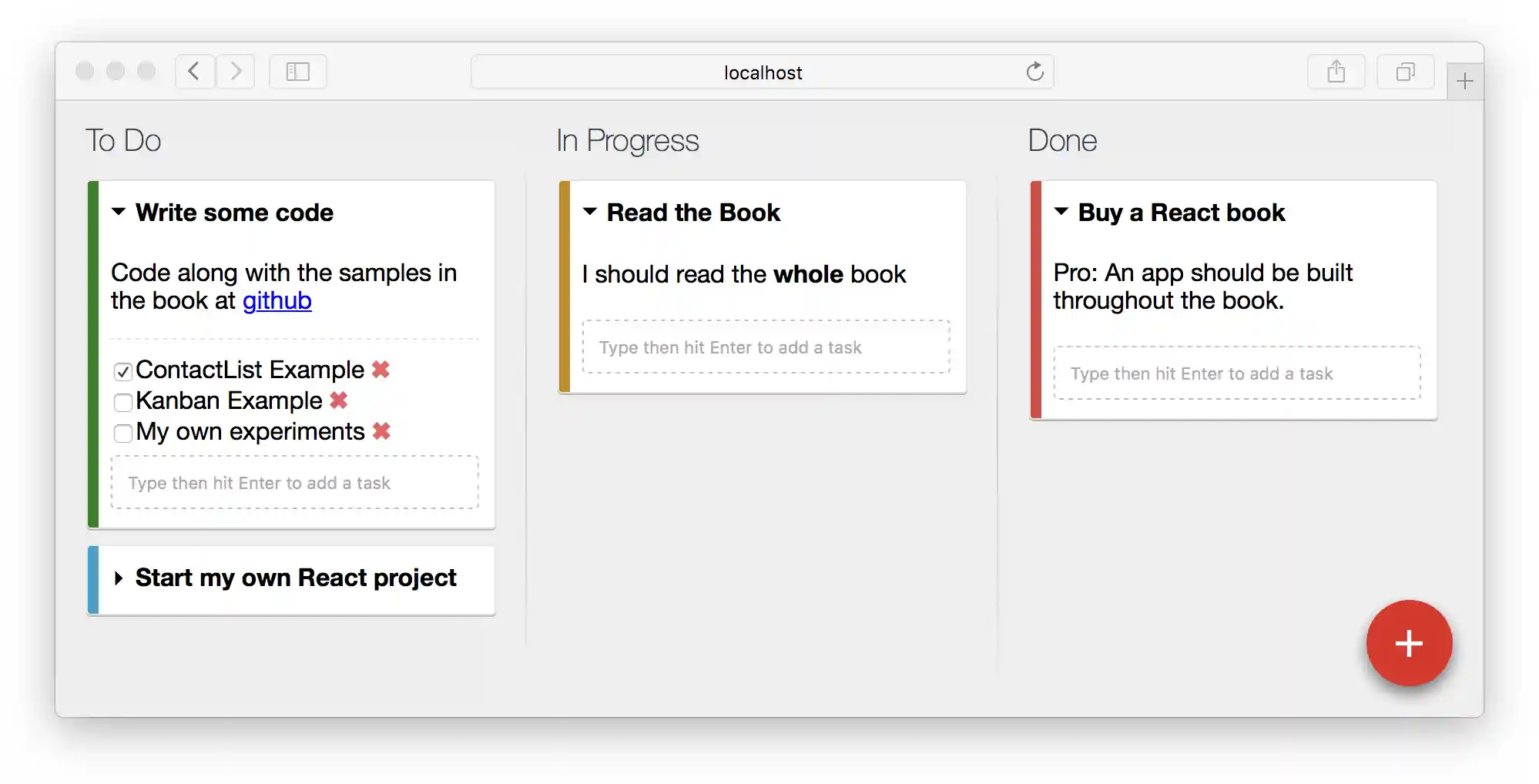The height and width of the screenshot is (784, 1539).
Task: Show all tabs overview
Action: (1405, 72)
